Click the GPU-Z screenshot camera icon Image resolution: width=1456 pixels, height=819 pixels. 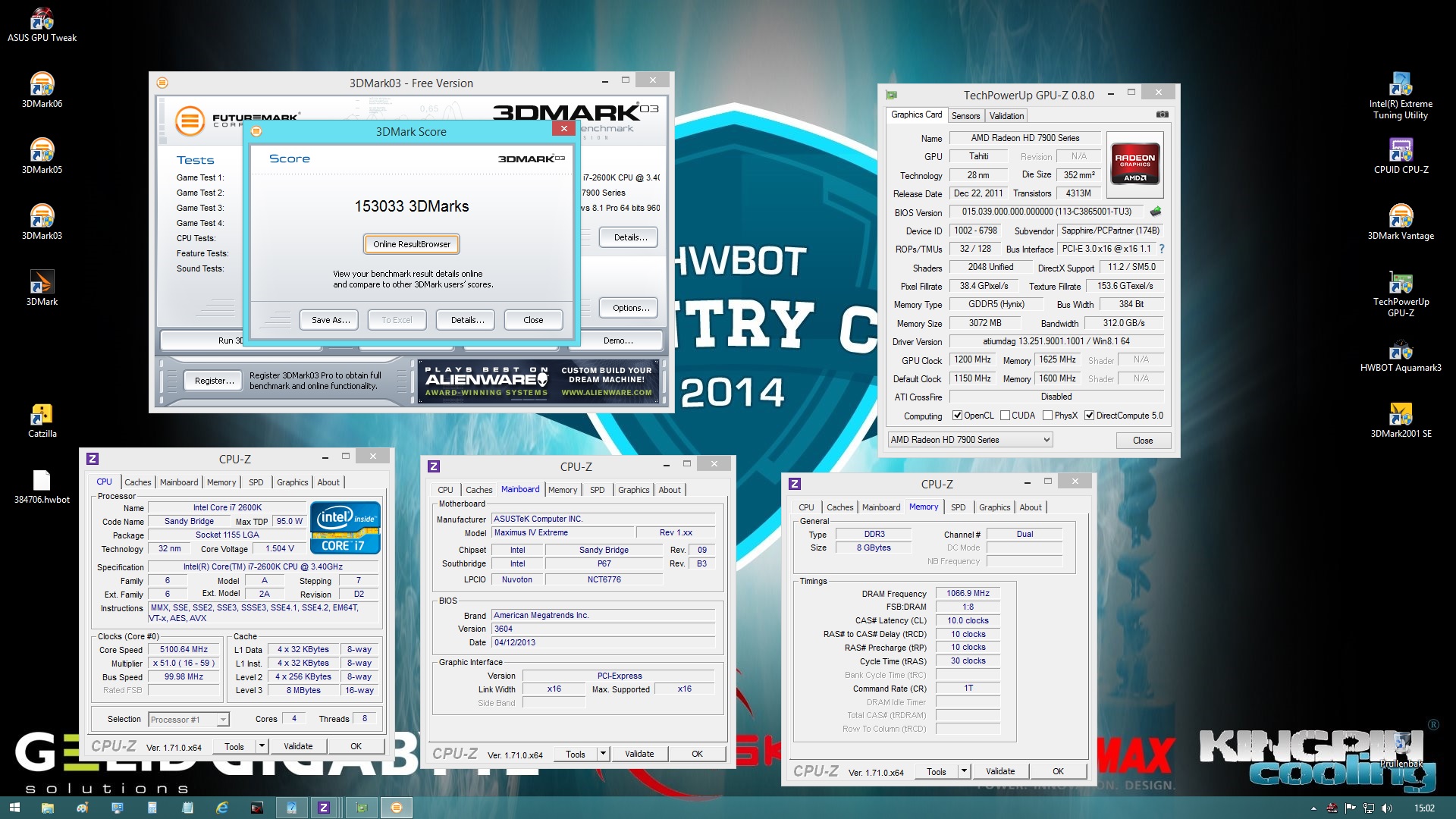click(1162, 115)
